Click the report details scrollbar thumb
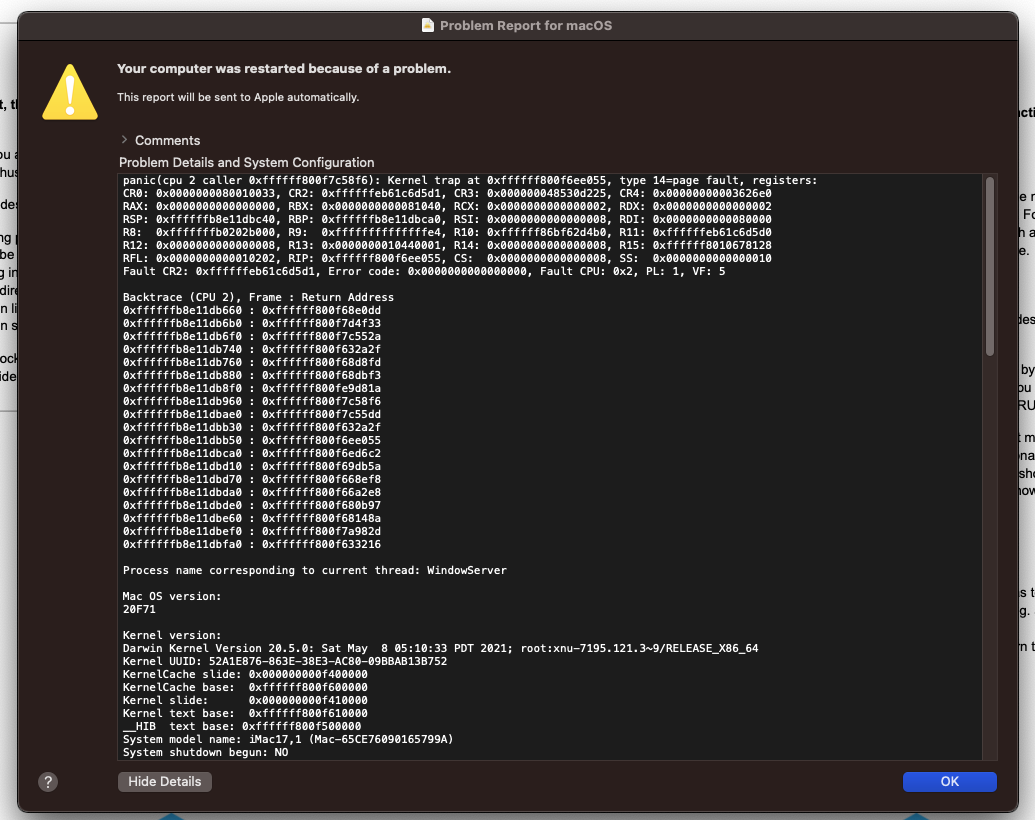This screenshot has width=1035, height=820. click(989, 267)
